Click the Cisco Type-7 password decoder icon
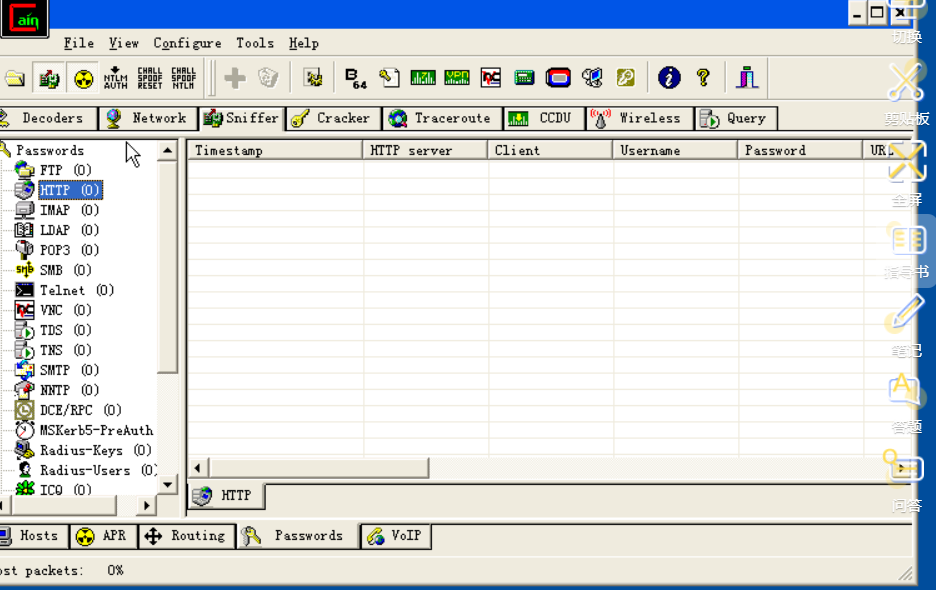Screen dimensions: 936x590 pyautogui.click(x=423, y=78)
